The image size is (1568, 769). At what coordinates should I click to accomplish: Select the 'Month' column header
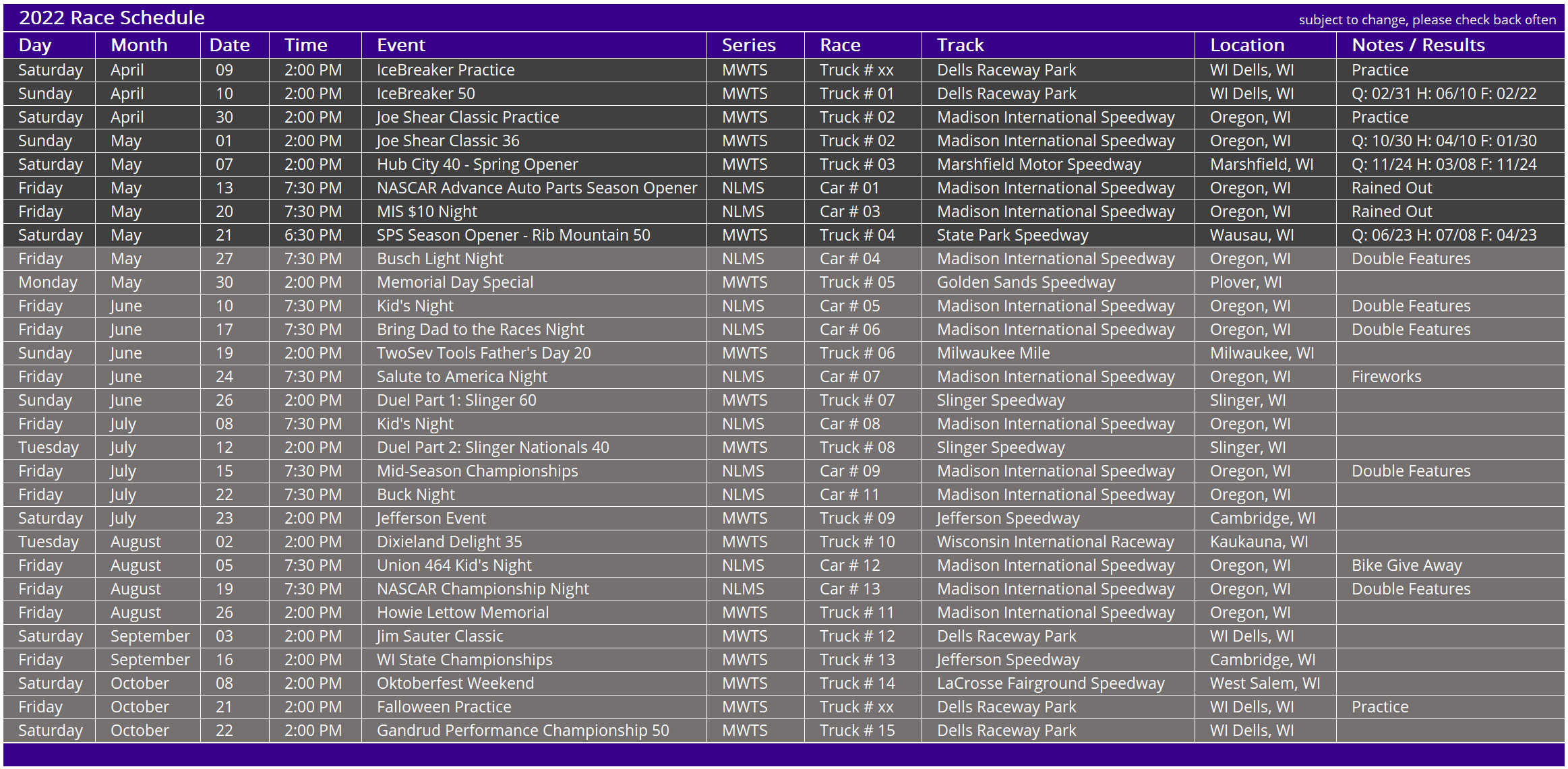tap(139, 45)
